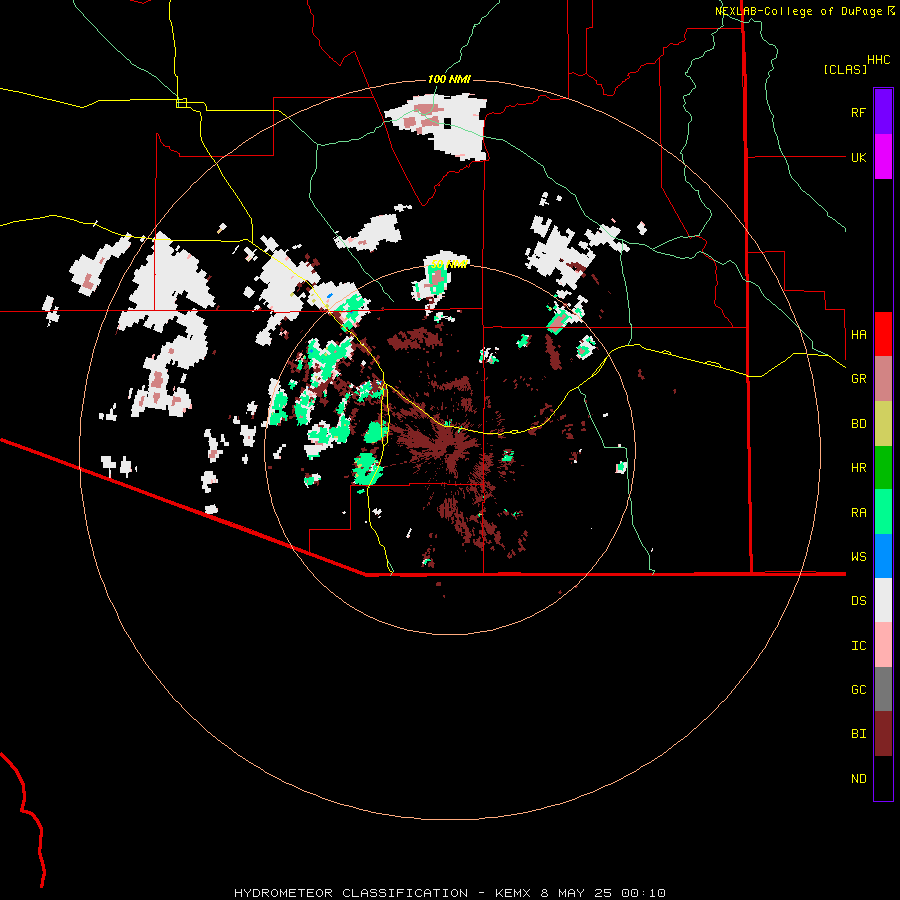Click the GC gray legend swatch
The image size is (900, 900).
click(883, 689)
